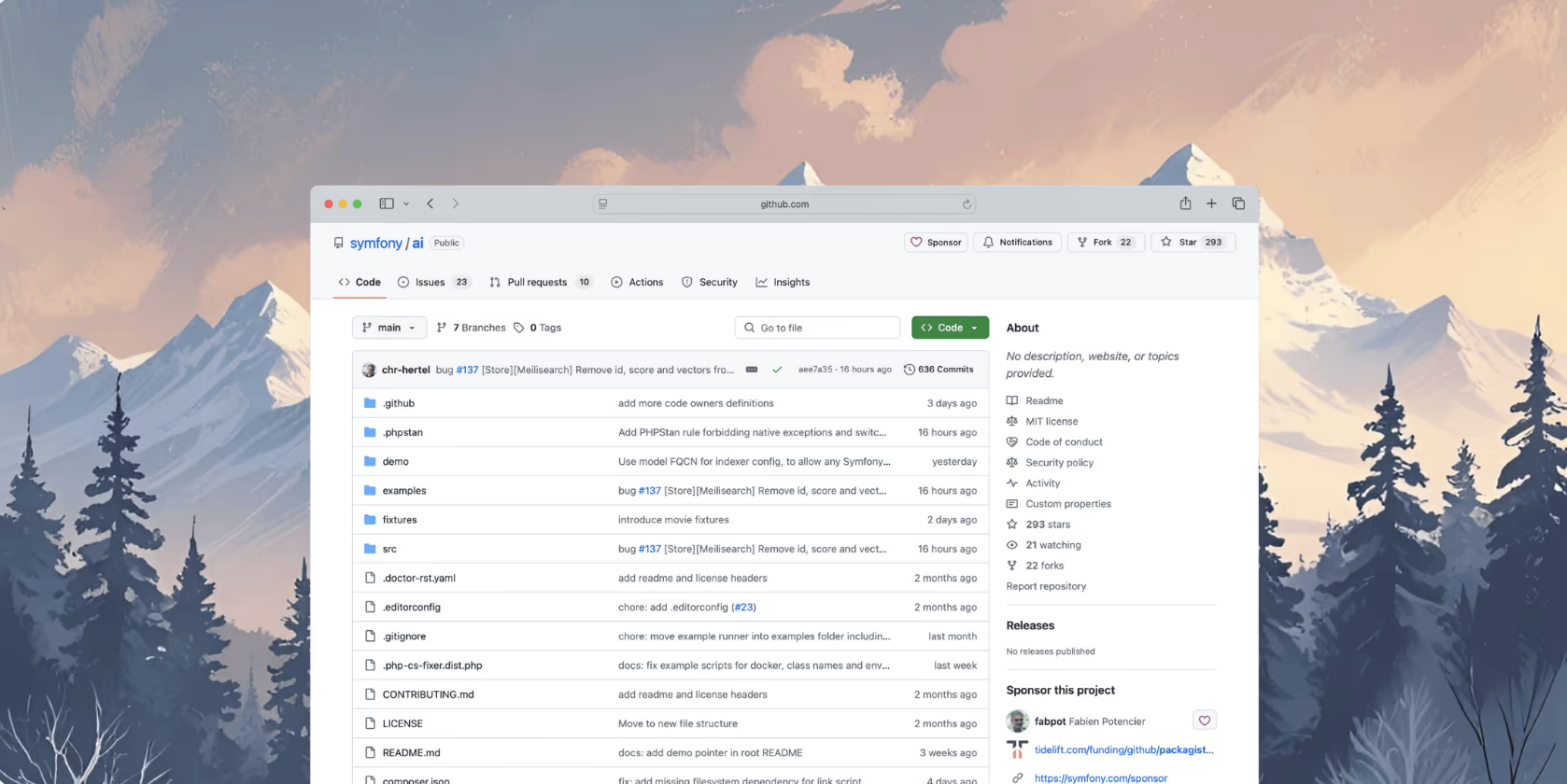The height and width of the screenshot is (784, 1567).
Task: Open the symfony organization link
Action: [x=375, y=243]
